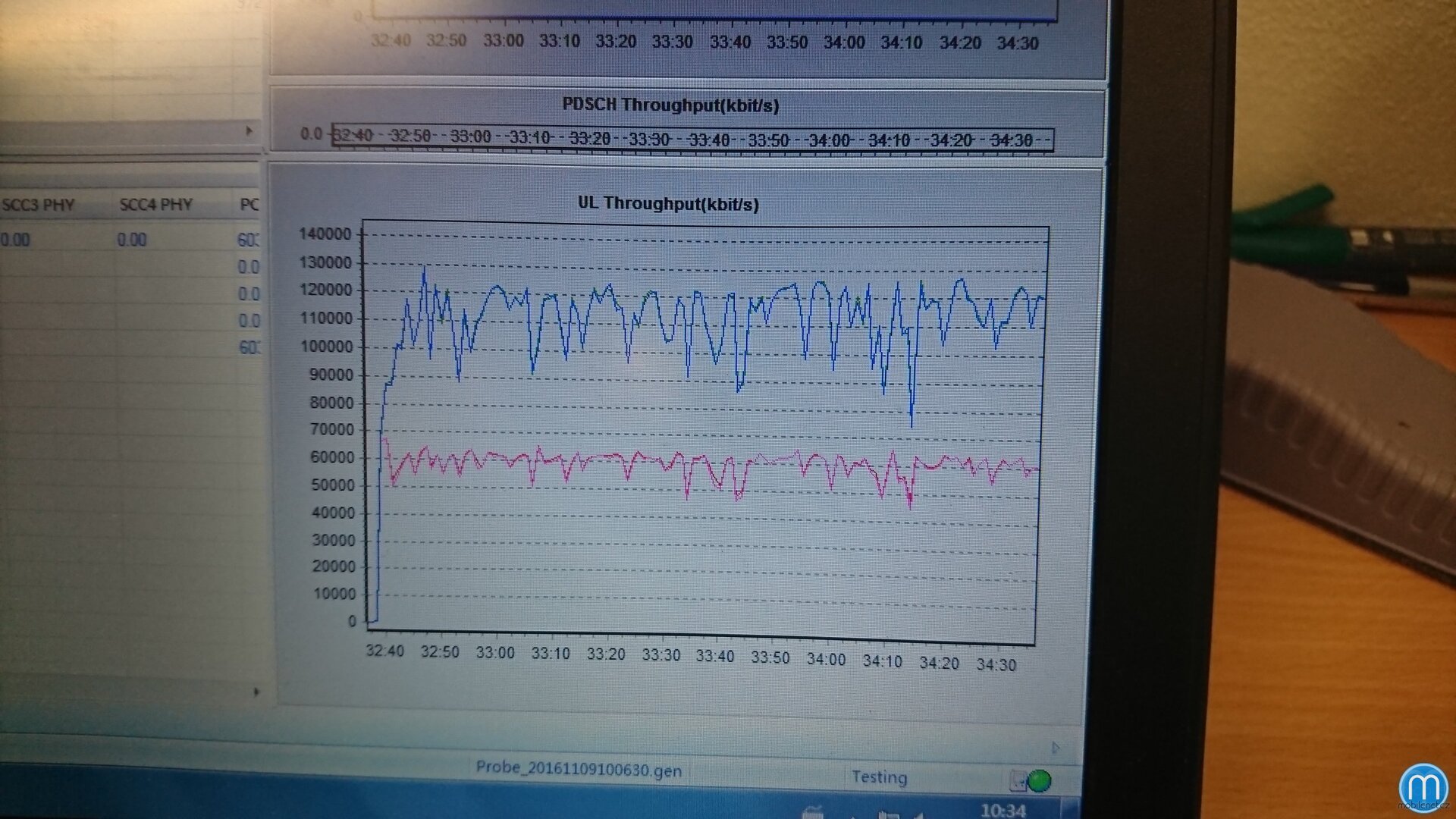Expand the SCC4 PHY column options
This screenshot has height=819, width=1456.
coord(154,204)
